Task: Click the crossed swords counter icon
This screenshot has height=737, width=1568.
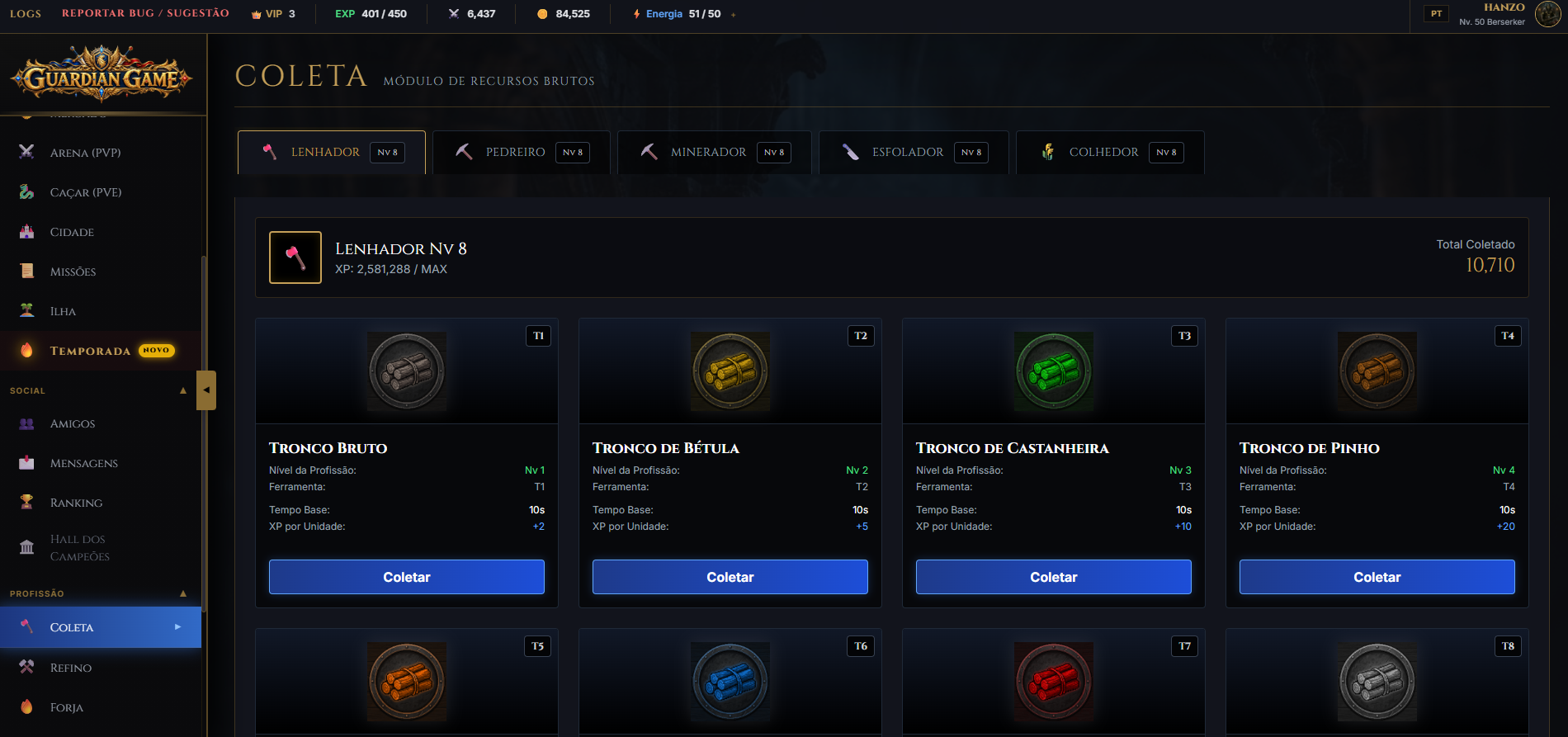Action: point(454,14)
